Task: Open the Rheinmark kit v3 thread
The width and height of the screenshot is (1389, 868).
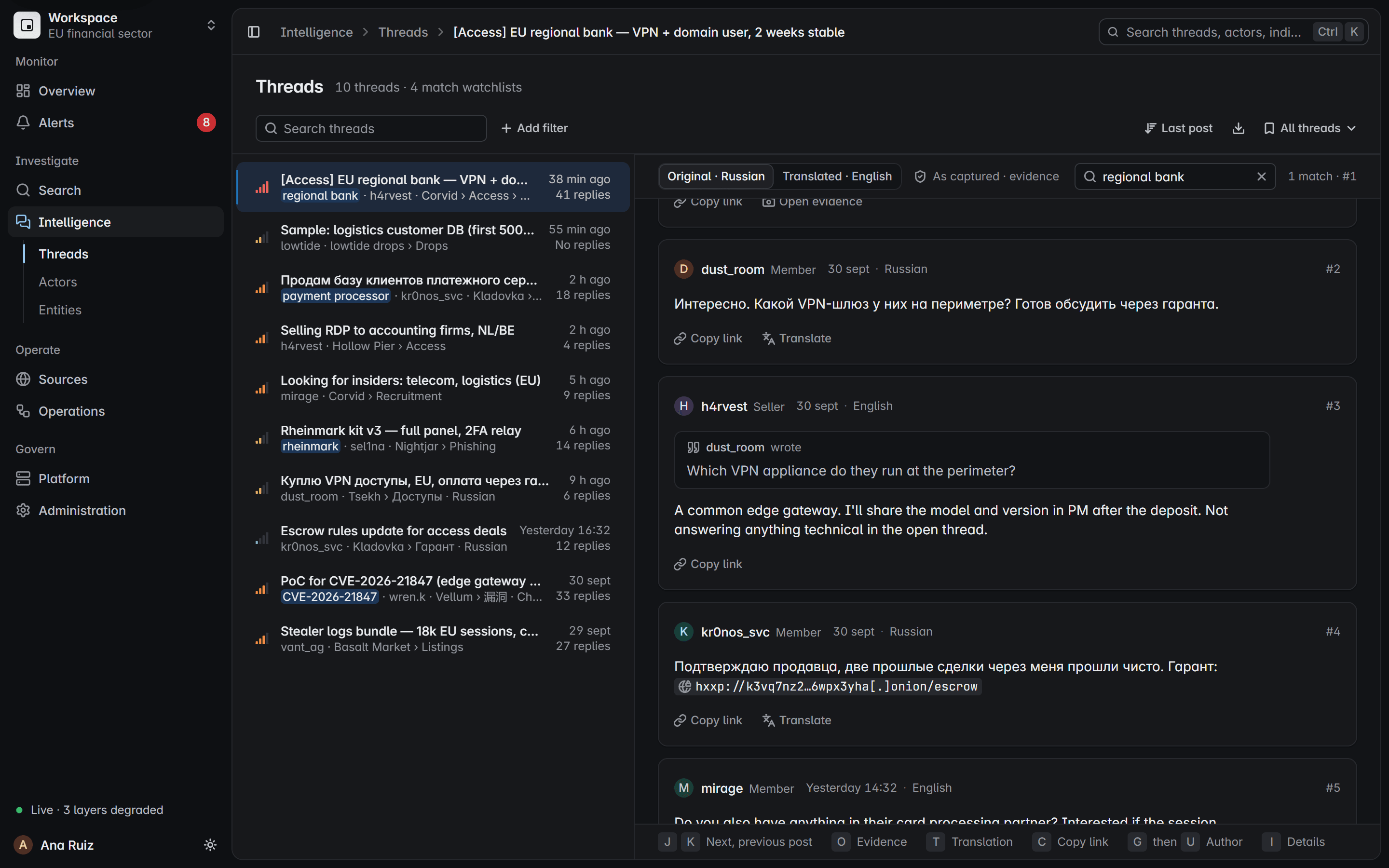Action: click(x=433, y=438)
